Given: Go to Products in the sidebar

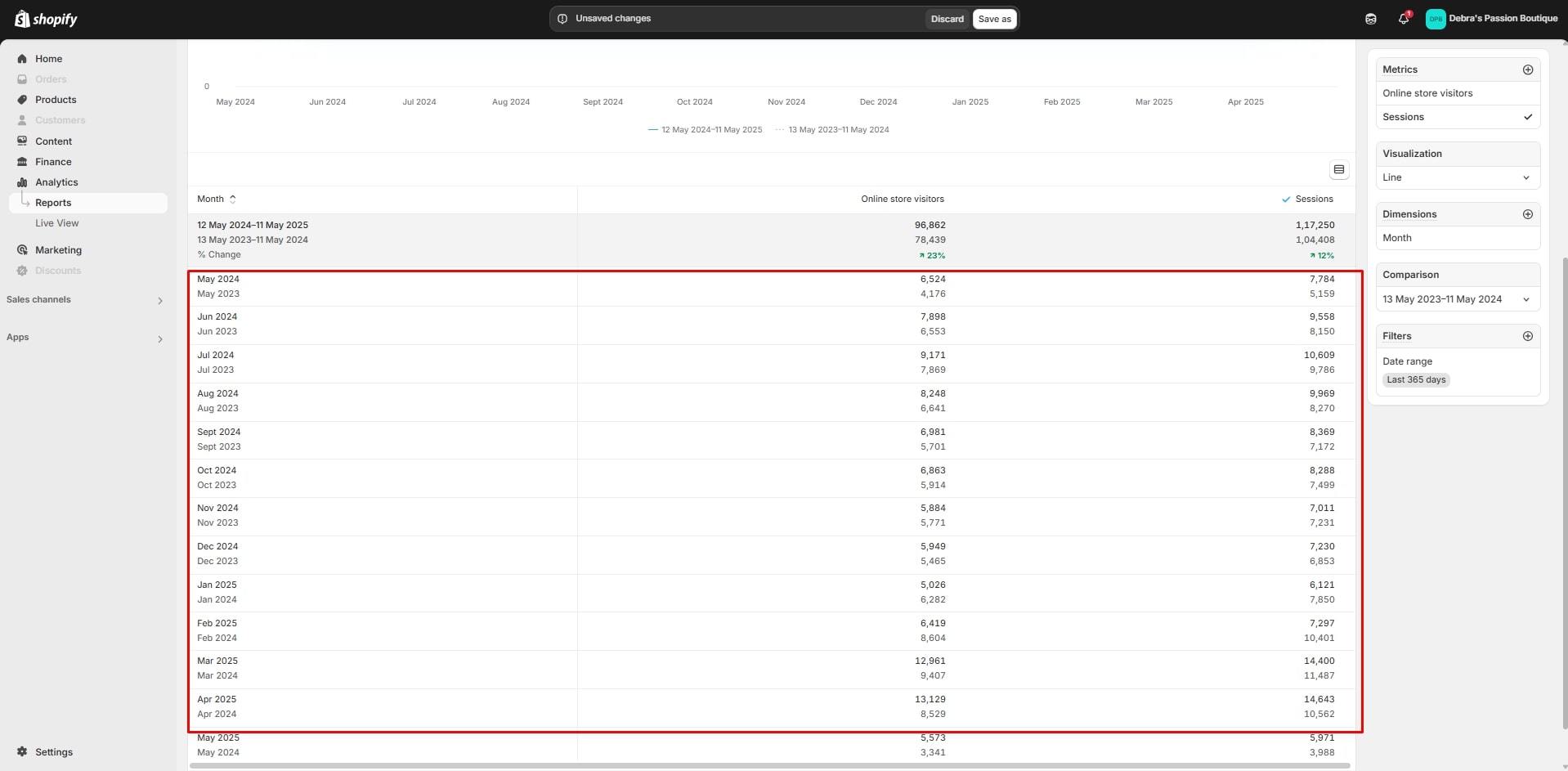Looking at the screenshot, I should click(x=56, y=100).
